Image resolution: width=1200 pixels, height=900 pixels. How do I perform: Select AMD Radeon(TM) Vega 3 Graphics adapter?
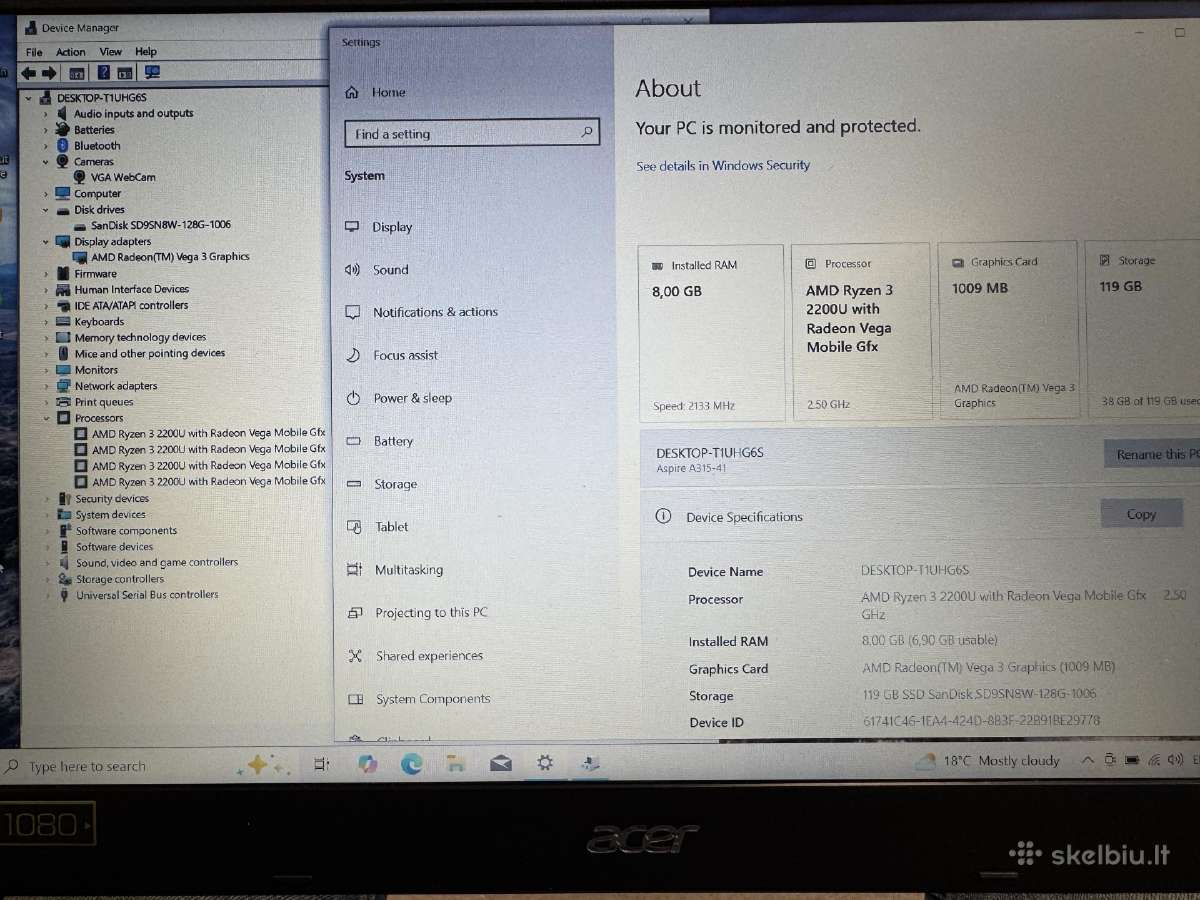click(170, 257)
